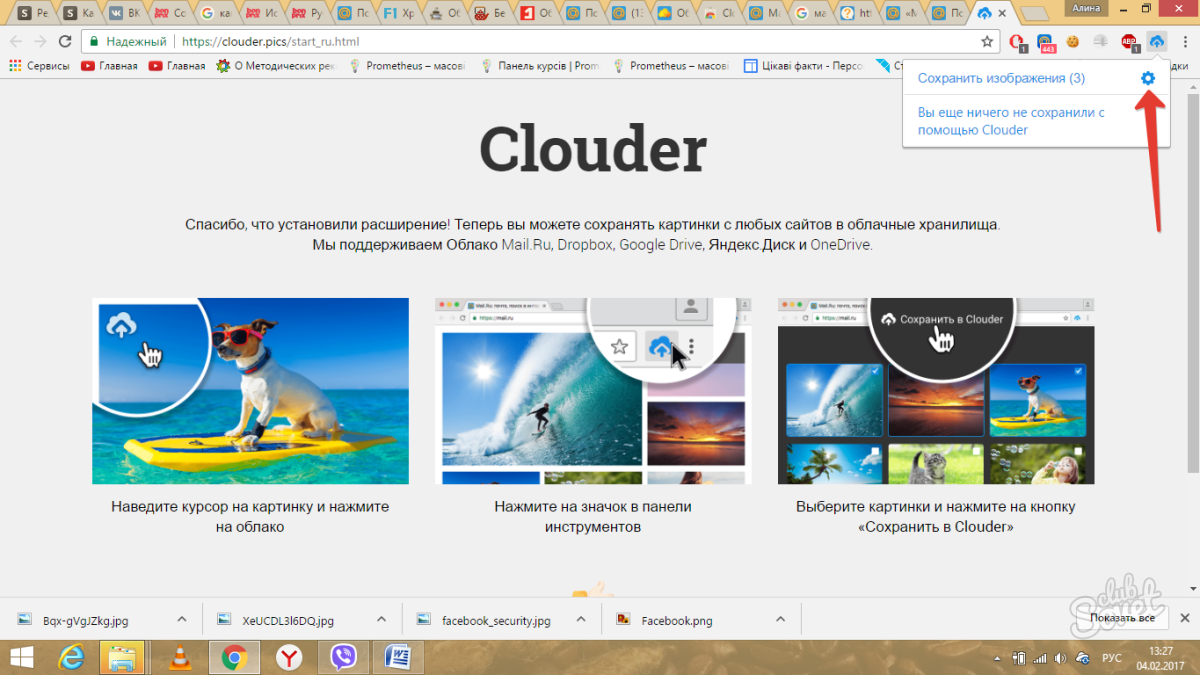Open Цікаві факти bookmark
Image resolution: width=1200 pixels, height=675 pixels.
(x=802, y=66)
